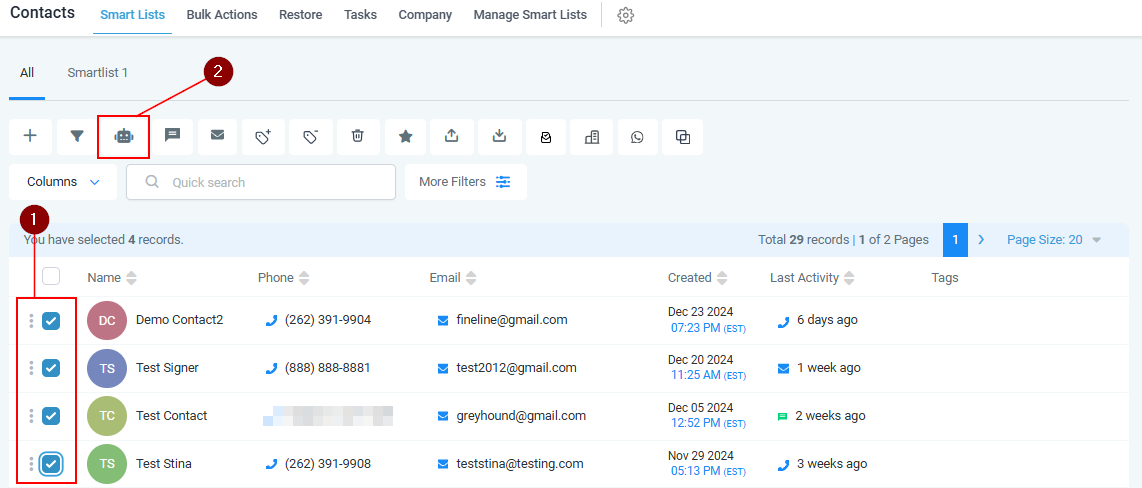Uncheck the Test Signer checkbox
The height and width of the screenshot is (488, 1142).
tap(51, 368)
